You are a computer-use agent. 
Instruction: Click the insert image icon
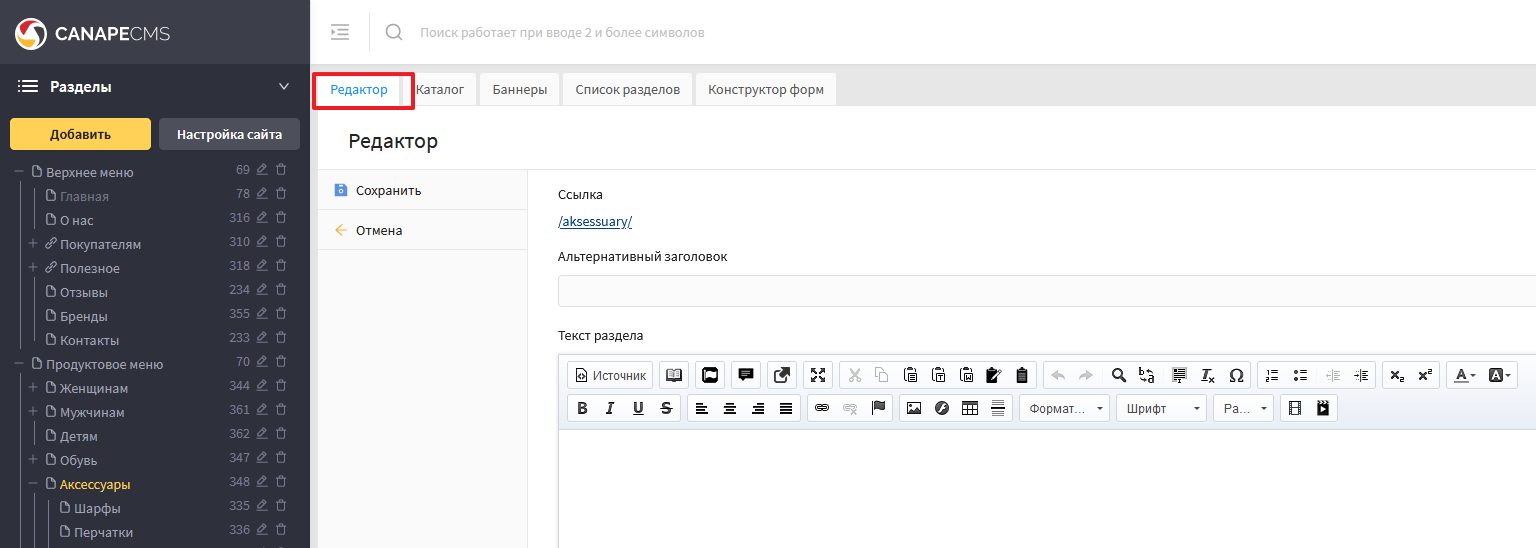click(913, 408)
